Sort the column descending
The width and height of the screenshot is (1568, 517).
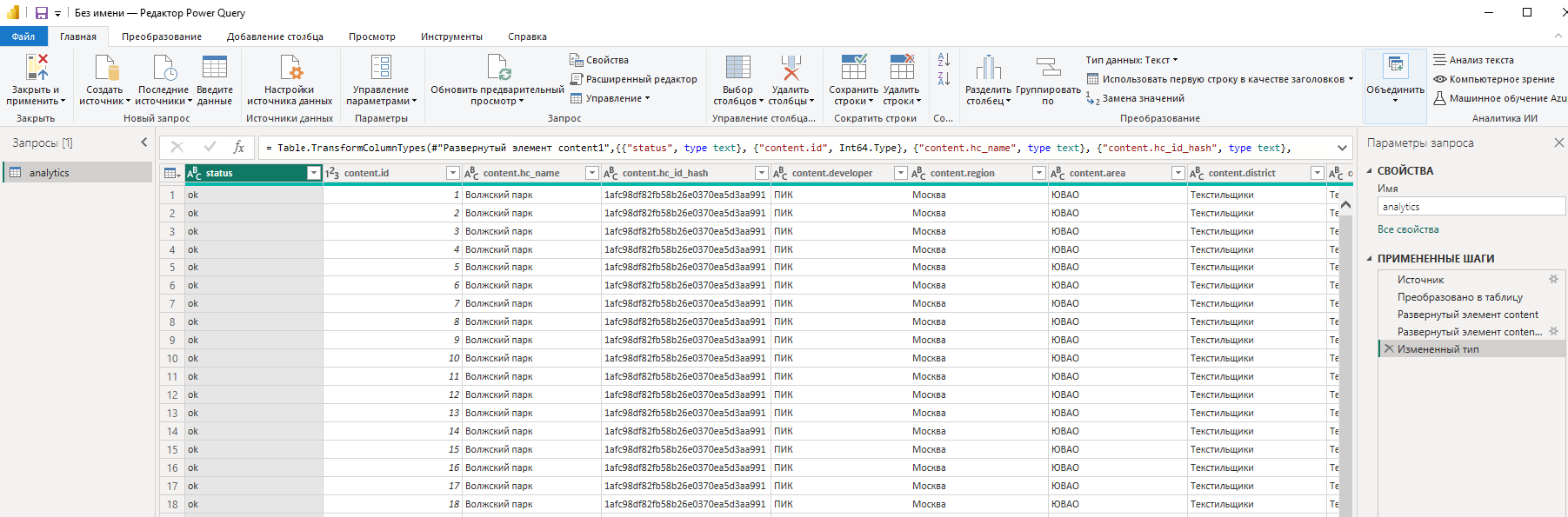point(944,78)
